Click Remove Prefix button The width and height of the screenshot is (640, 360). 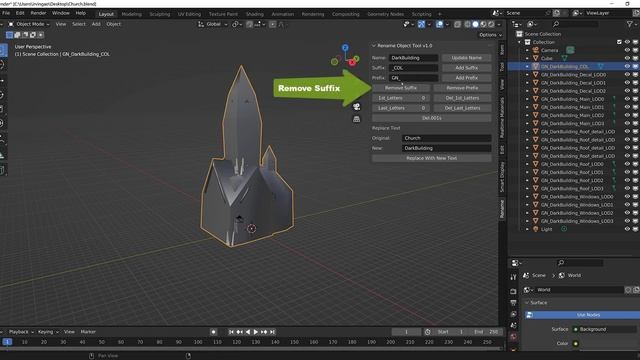pos(462,88)
